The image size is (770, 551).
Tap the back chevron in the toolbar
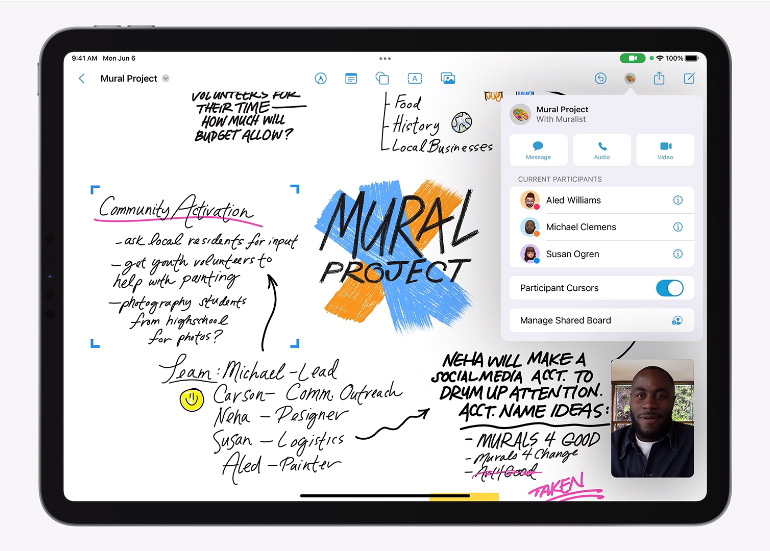(x=82, y=78)
